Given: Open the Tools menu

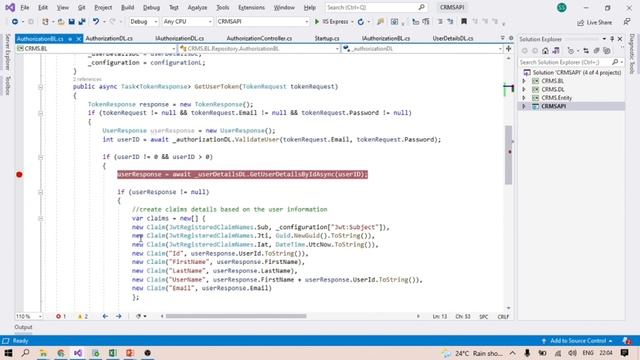Looking at the screenshot, I should pos(222,7).
